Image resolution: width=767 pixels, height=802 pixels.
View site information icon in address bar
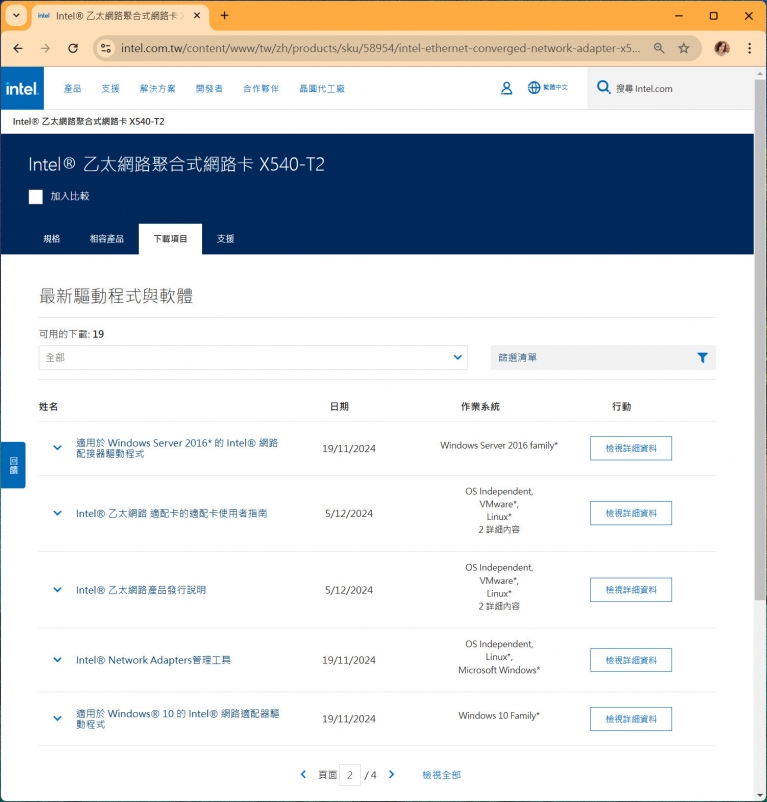coord(106,48)
